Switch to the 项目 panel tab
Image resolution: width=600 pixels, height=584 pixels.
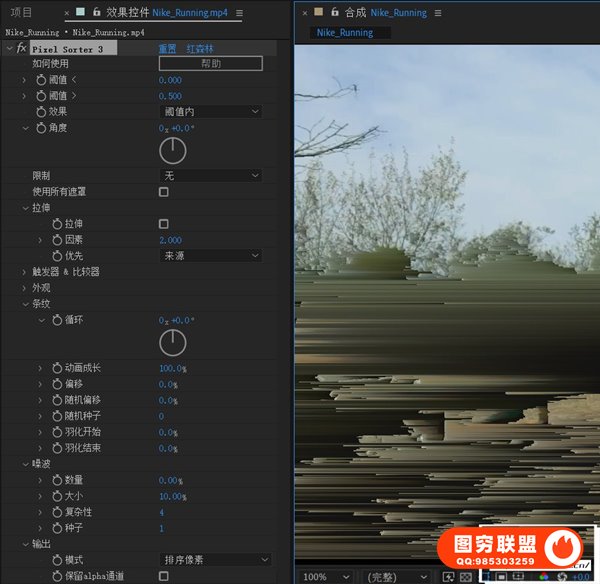(x=21, y=13)
